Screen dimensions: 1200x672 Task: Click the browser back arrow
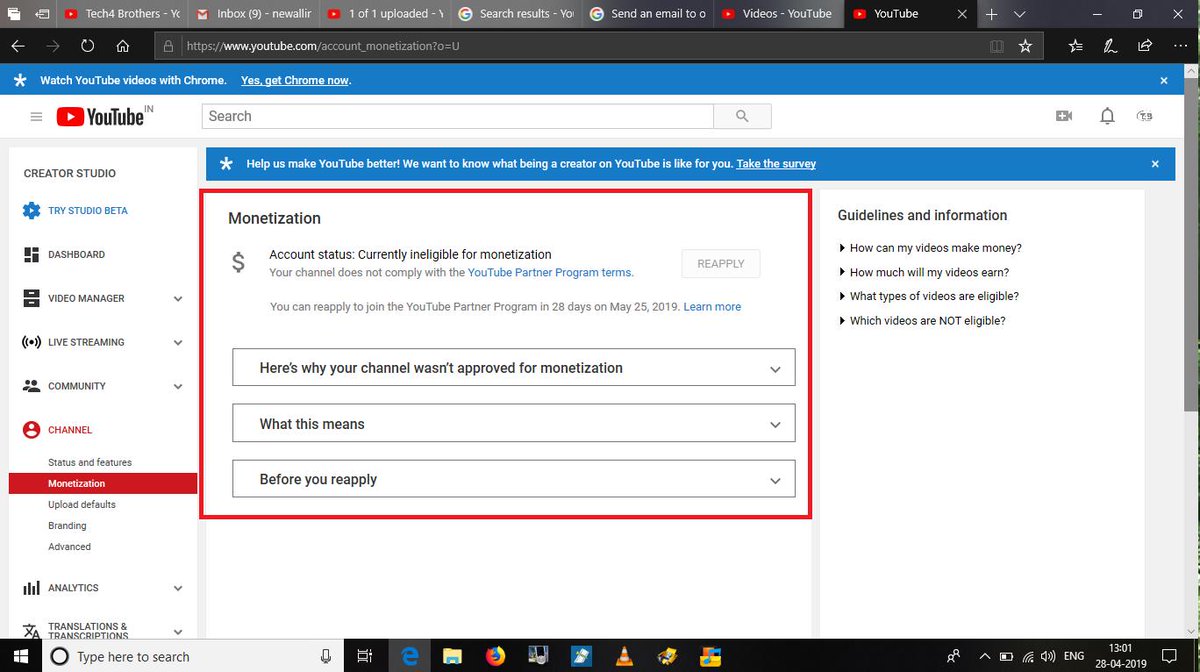click(x=18, y=46)
